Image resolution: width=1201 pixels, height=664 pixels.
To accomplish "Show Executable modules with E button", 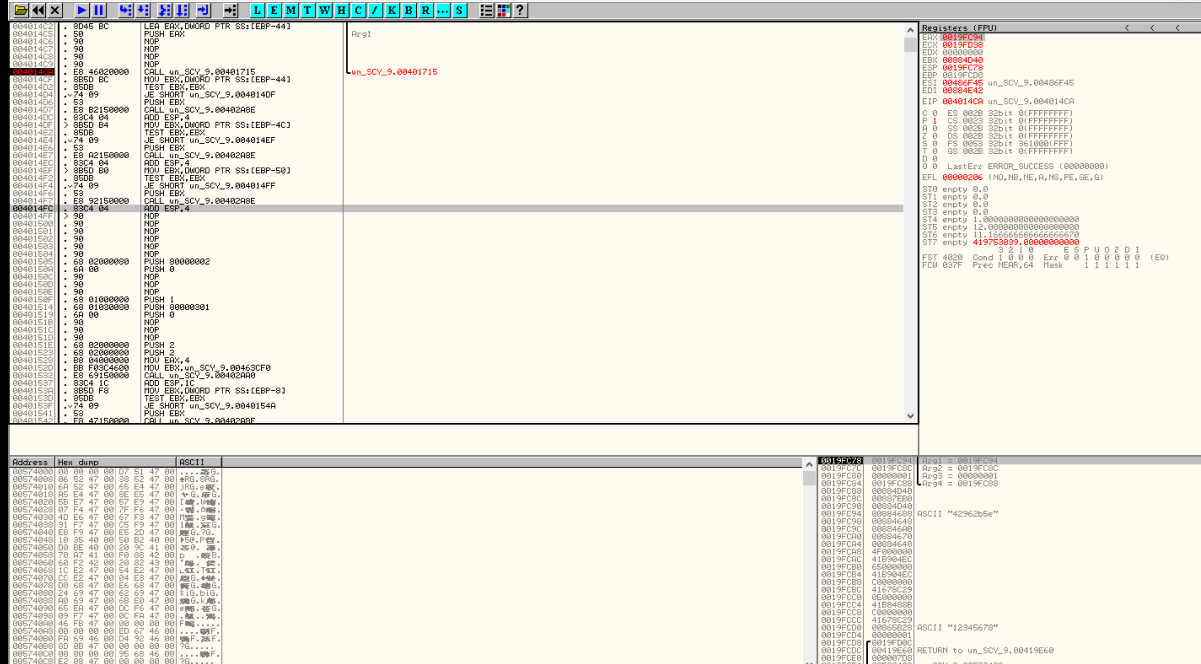I will tap(274, 10).
